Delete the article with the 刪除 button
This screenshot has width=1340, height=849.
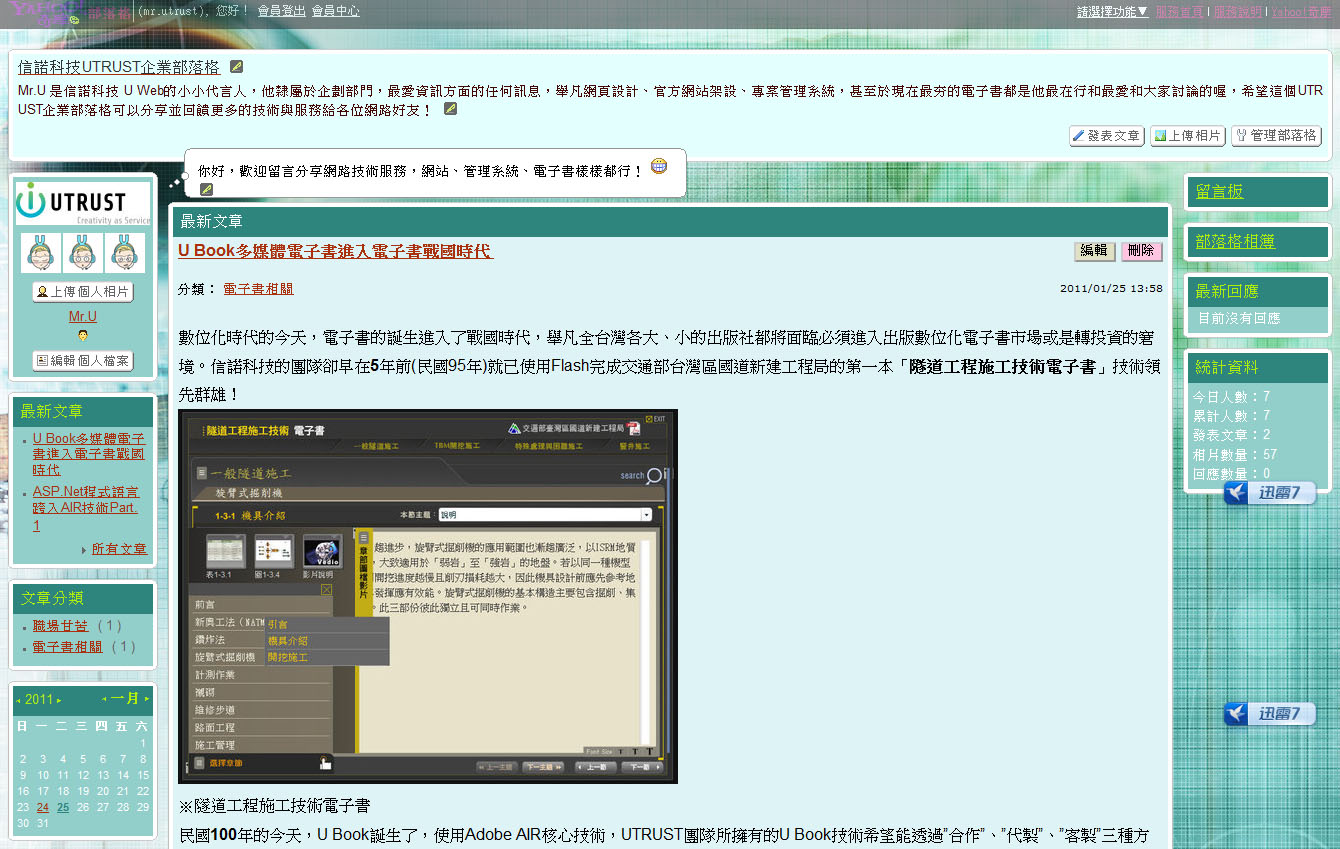click(x=1141, y=251)
